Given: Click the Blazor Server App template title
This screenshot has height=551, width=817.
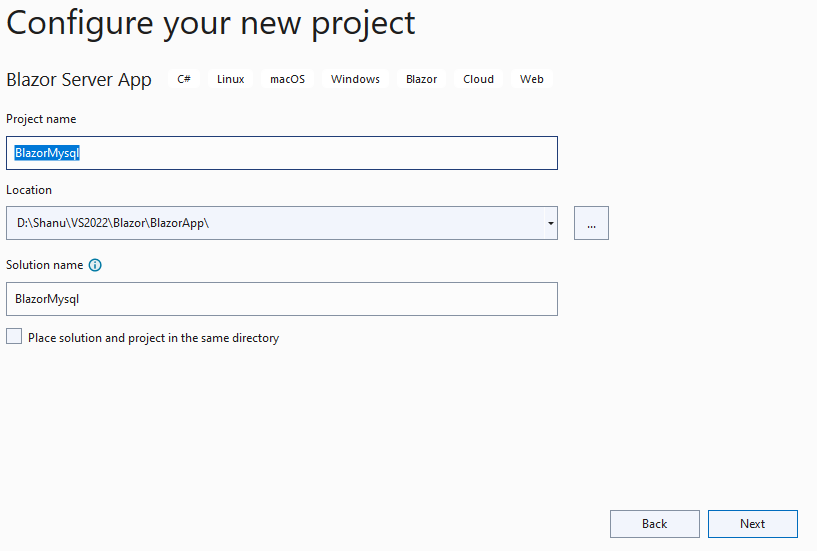Looking at the screenshot, I should coord(79,80).
